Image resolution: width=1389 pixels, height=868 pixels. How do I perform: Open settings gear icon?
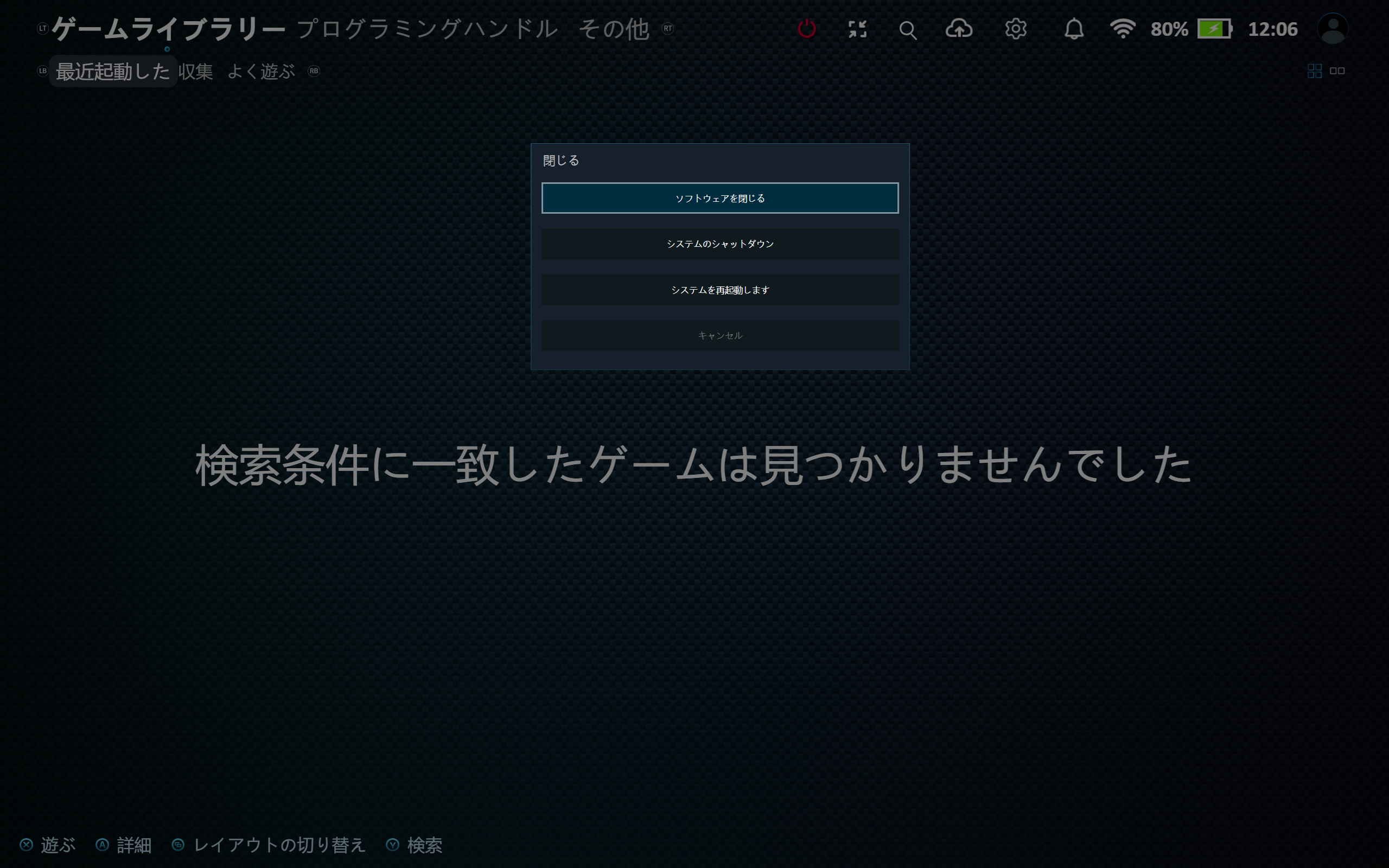1015,29
